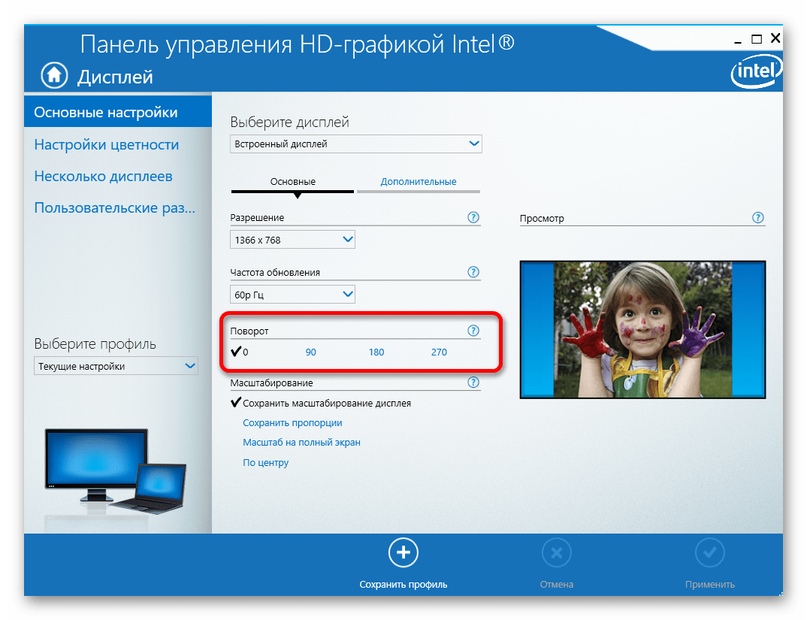
Task: Open help for Поворот setting
Action: 473,330
